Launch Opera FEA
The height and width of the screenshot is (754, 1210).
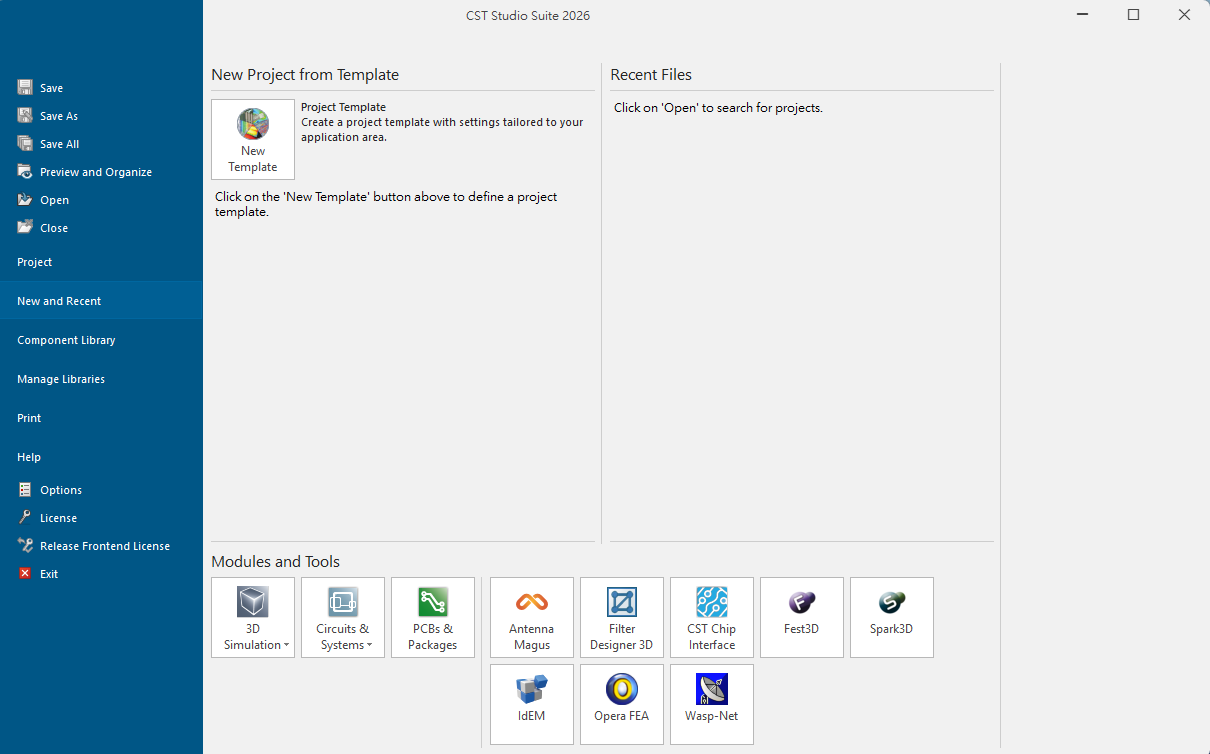pyautogui.click(x=622, y=704)
